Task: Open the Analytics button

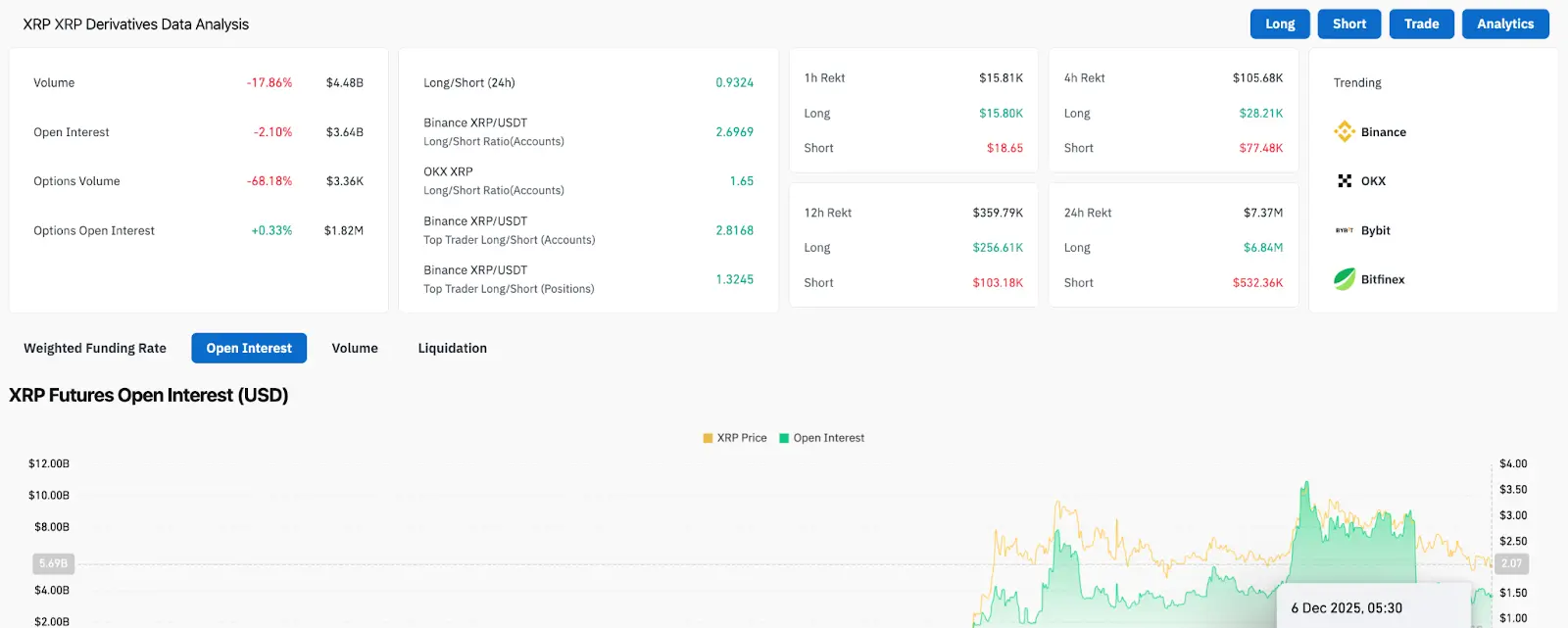Action: [x=1505, y=24]
